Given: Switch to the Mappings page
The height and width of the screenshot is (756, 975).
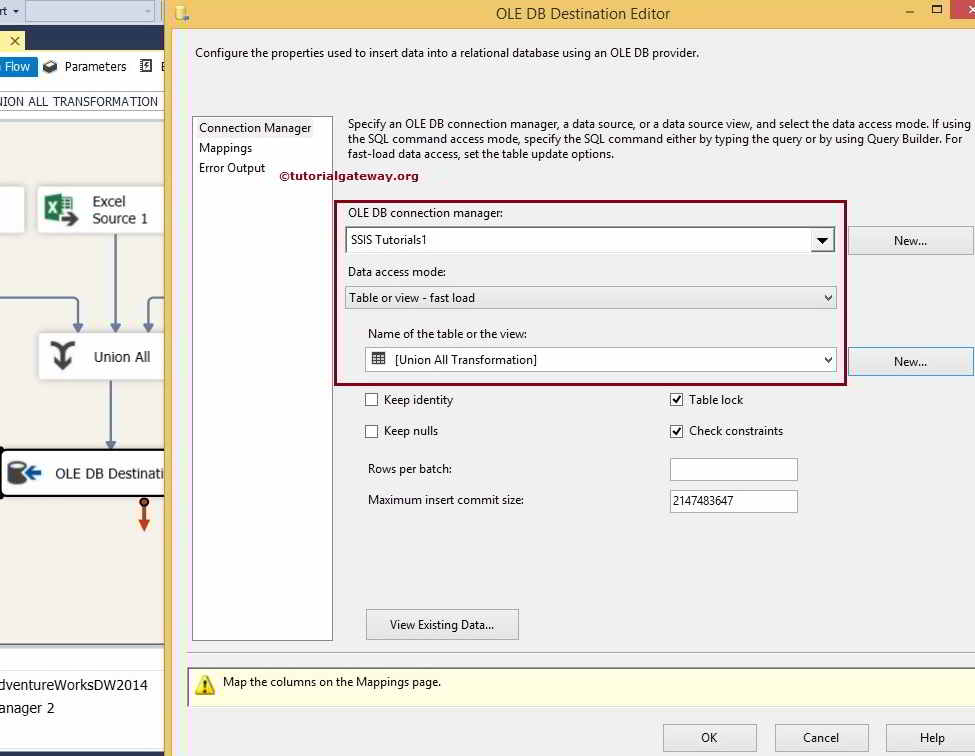Looking at the screenshot, I should [225, 147].
